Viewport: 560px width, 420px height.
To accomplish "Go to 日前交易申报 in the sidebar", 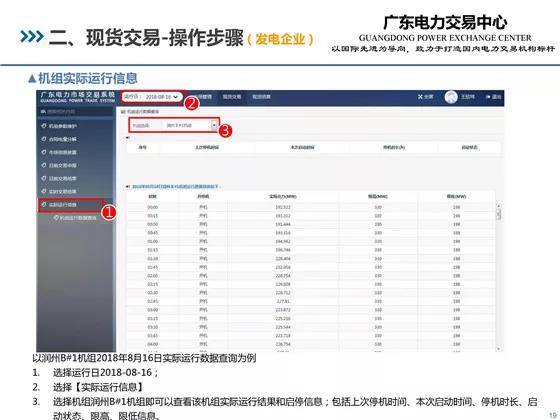I will point(62,165).
